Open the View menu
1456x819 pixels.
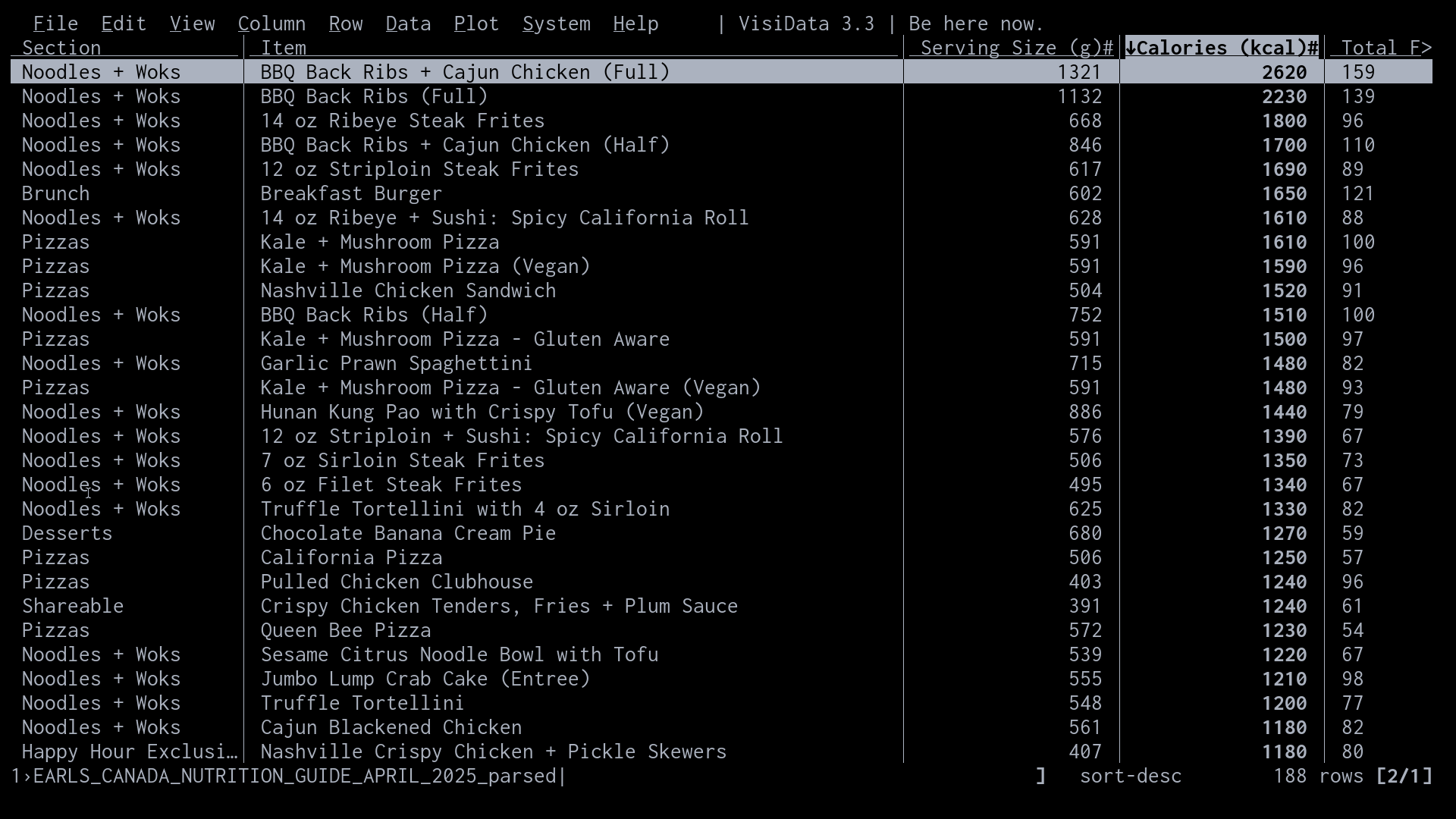point(192,24)
